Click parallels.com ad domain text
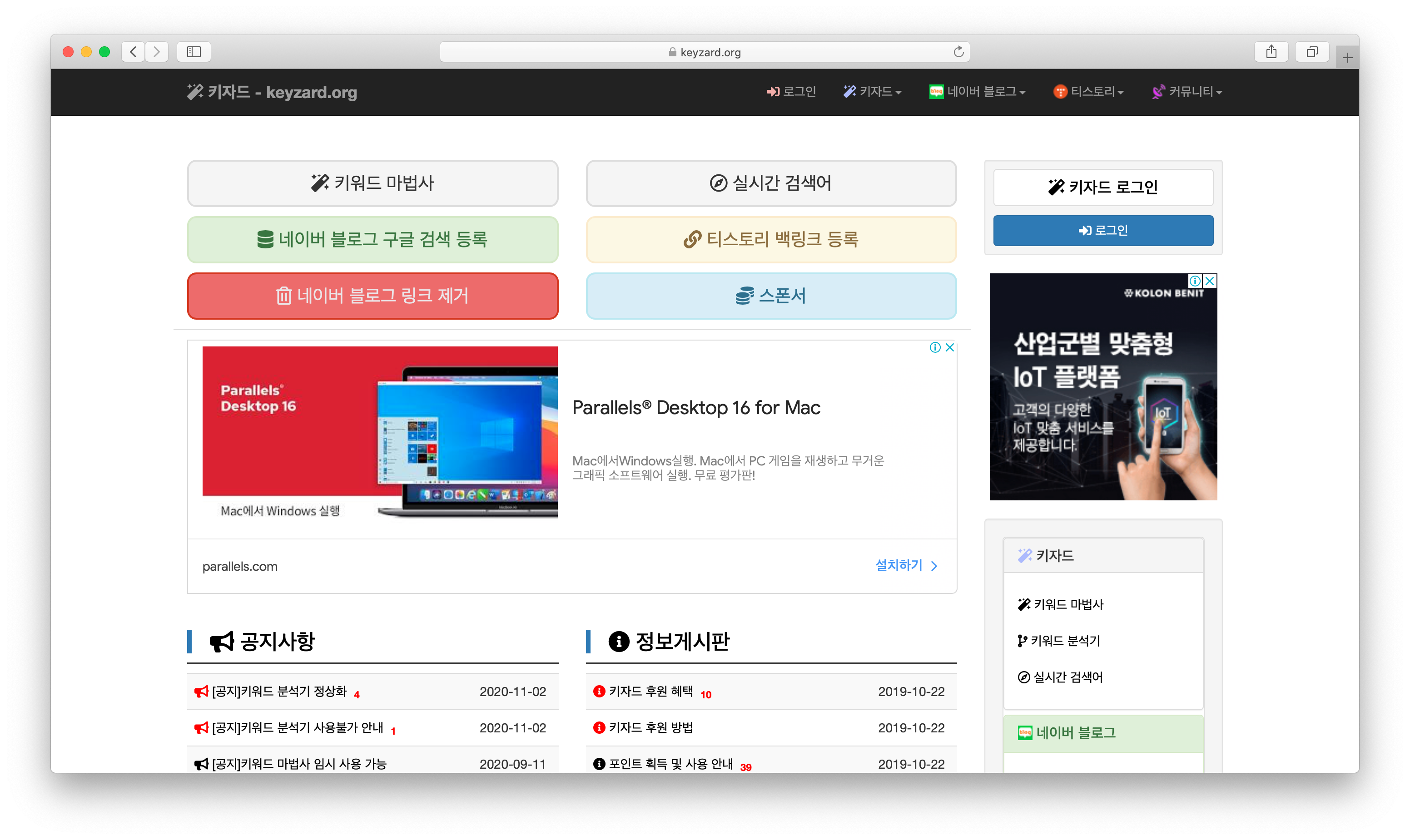Screen dimensions: 1410x840 point(240,567)
